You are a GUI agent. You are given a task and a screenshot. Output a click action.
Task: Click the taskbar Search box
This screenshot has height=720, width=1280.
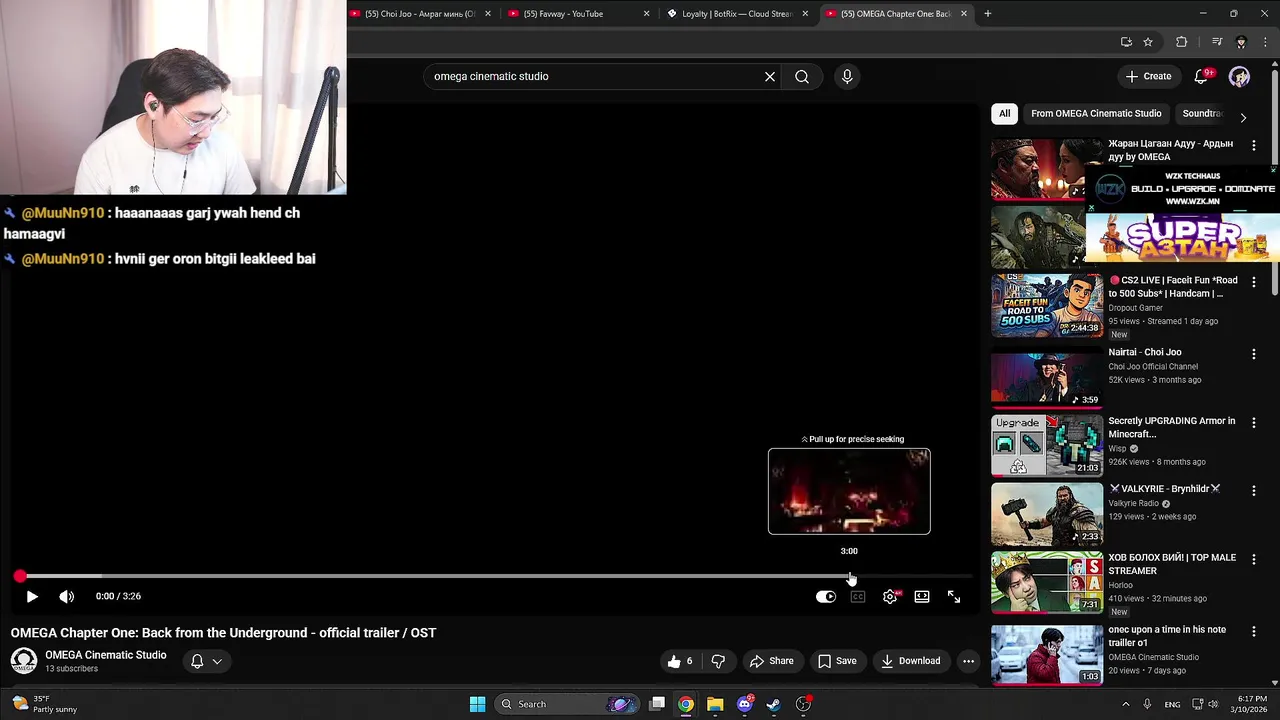pos(565,704)
